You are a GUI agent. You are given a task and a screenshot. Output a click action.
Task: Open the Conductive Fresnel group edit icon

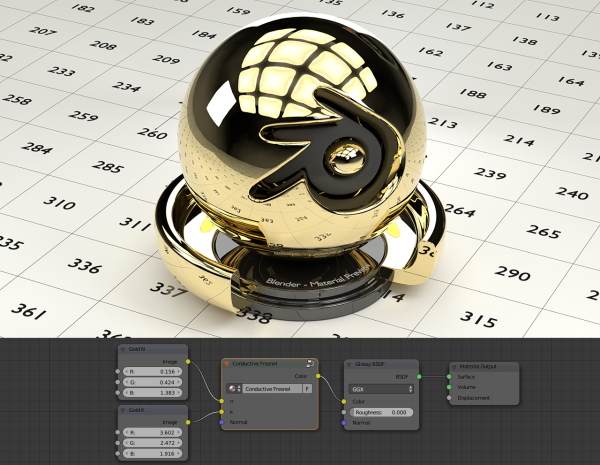(x=310, y=363)
